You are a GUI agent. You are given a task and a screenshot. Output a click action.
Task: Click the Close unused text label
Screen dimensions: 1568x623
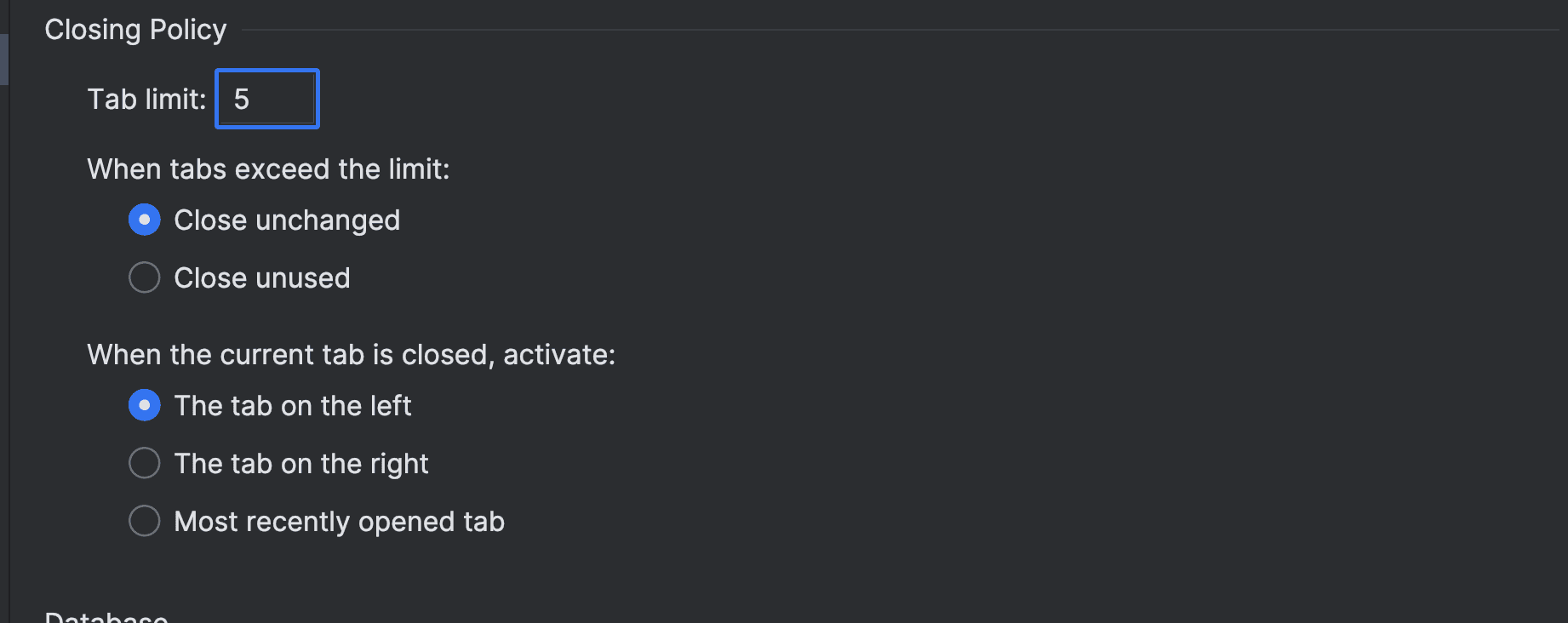(261, 278)
